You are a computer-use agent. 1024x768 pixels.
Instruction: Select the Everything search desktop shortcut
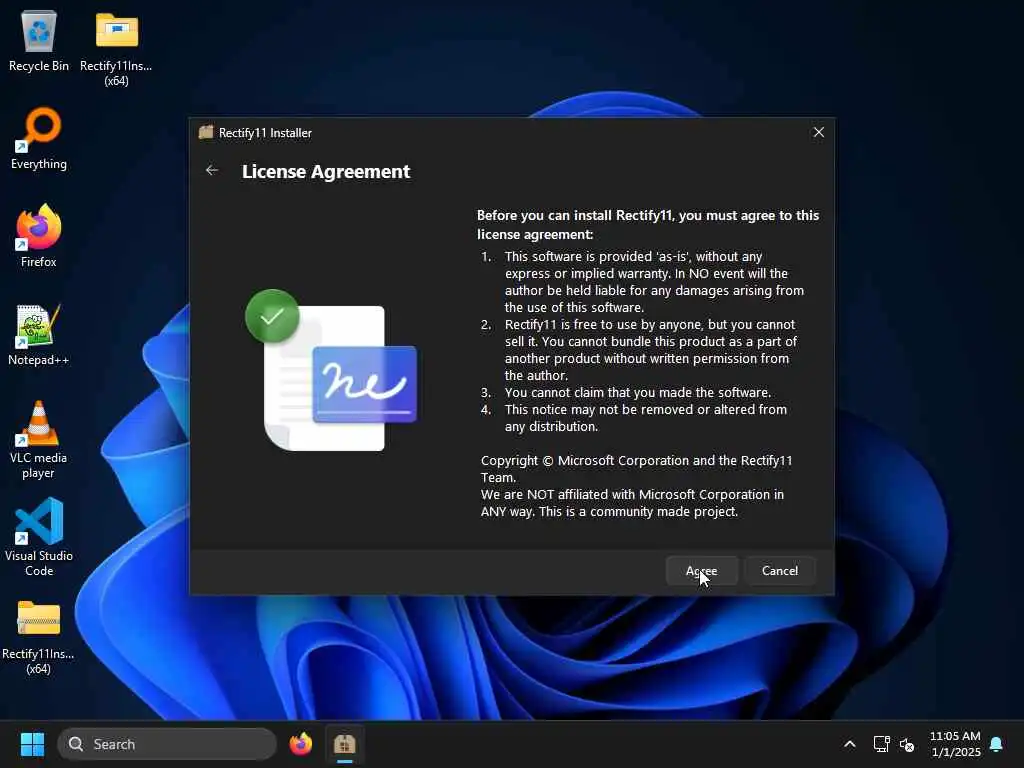[39, 139]
